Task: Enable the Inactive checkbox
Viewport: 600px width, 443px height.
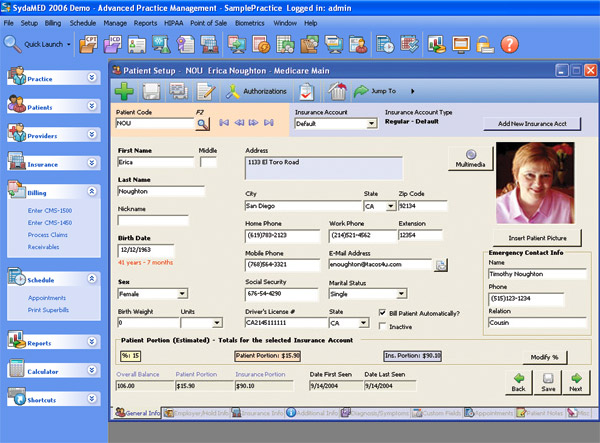Action: click(x=383, y=326)
